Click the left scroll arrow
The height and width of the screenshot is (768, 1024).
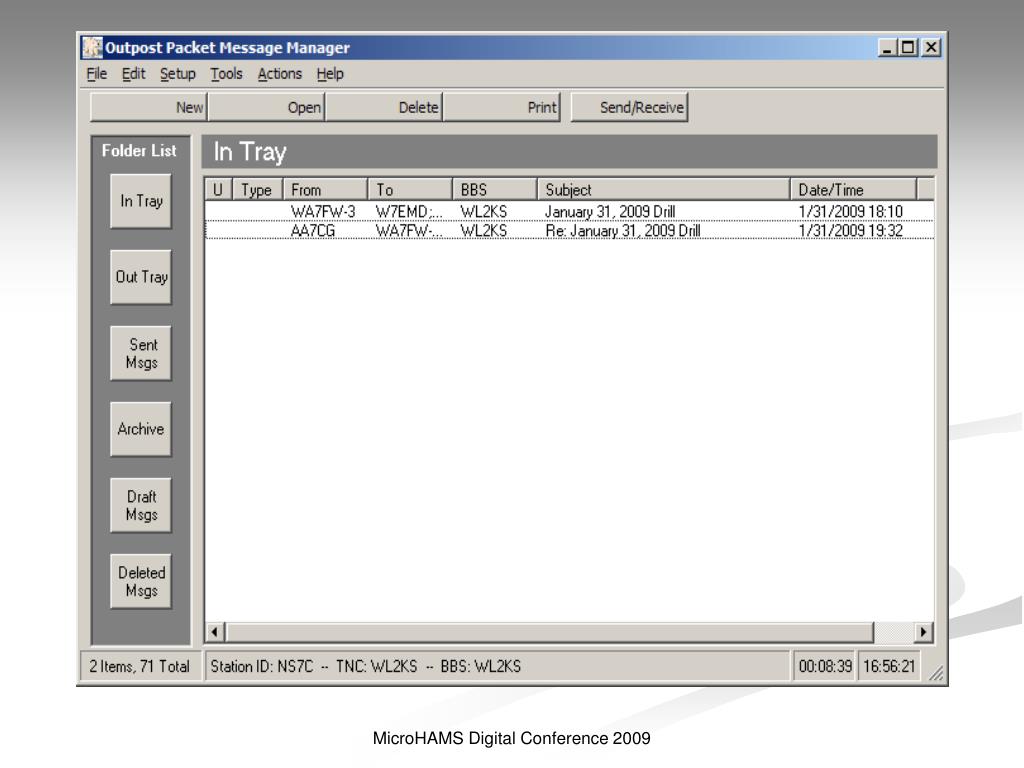(x=215, y=632)
